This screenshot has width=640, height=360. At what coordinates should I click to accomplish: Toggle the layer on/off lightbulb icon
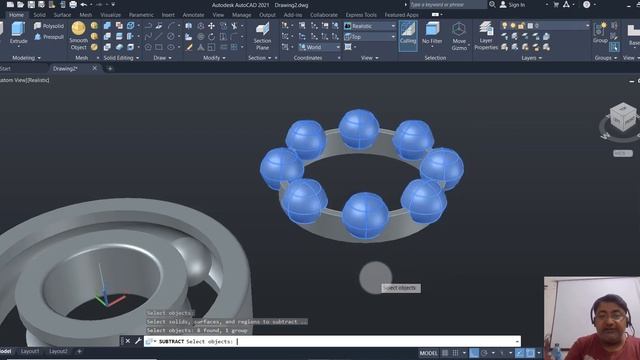[x=504, y=26]
